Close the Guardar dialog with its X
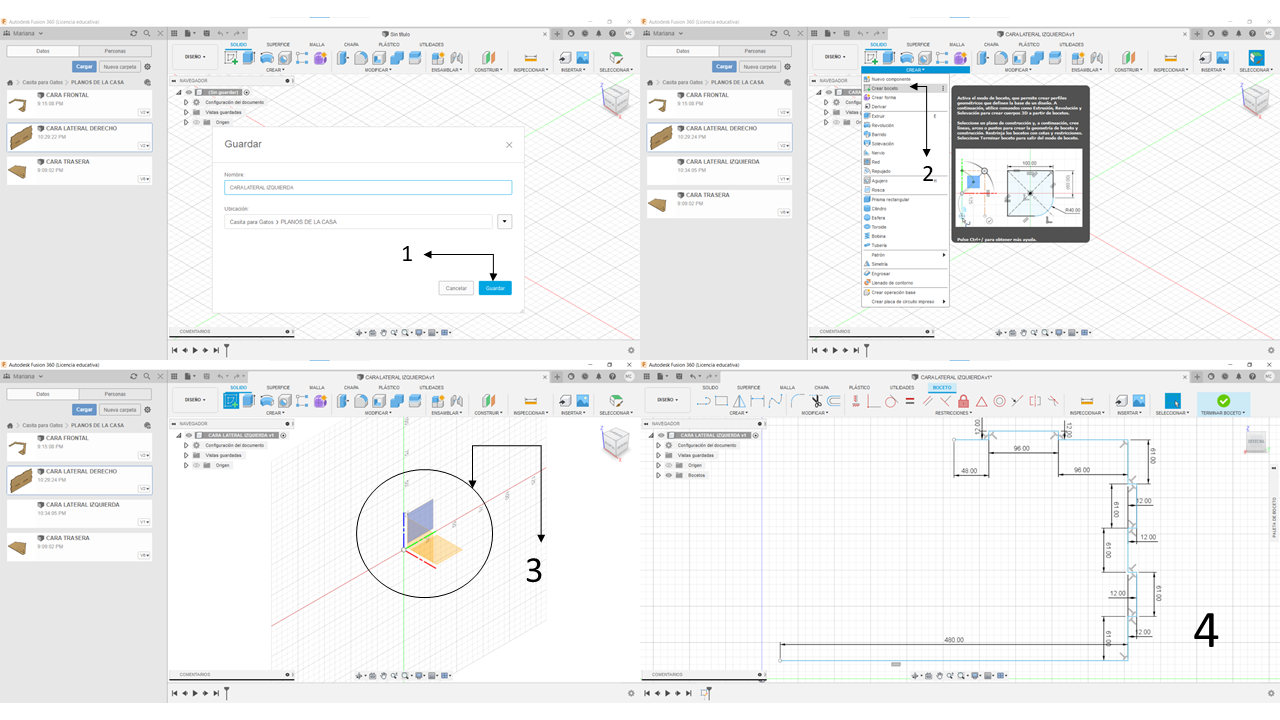This screenshot has width=1280, height=720. [x=509, y=144]
